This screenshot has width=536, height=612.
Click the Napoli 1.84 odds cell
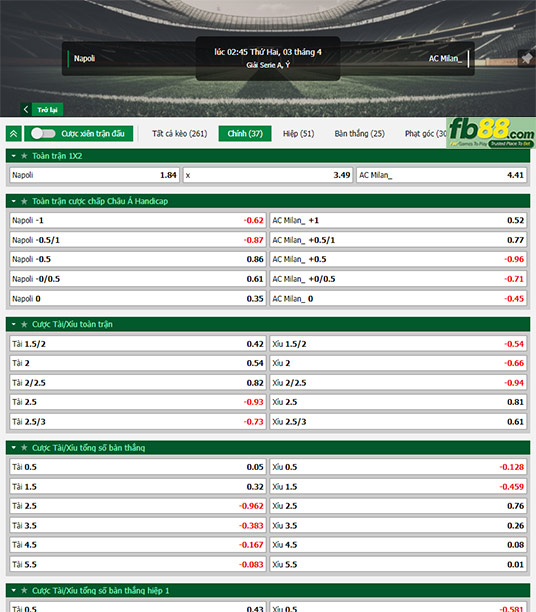tap(94, 175)
